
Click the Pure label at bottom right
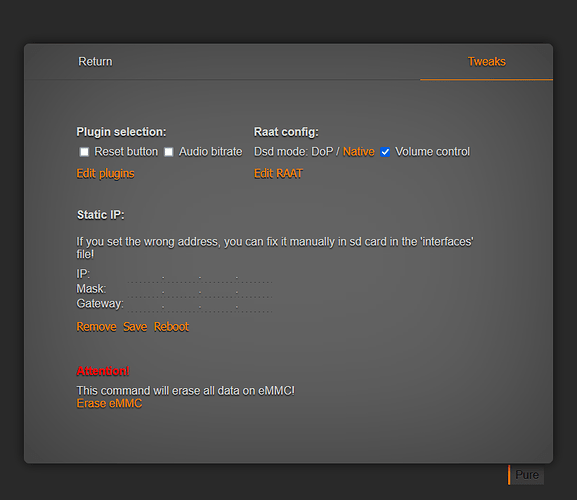[x=527, y=475]
